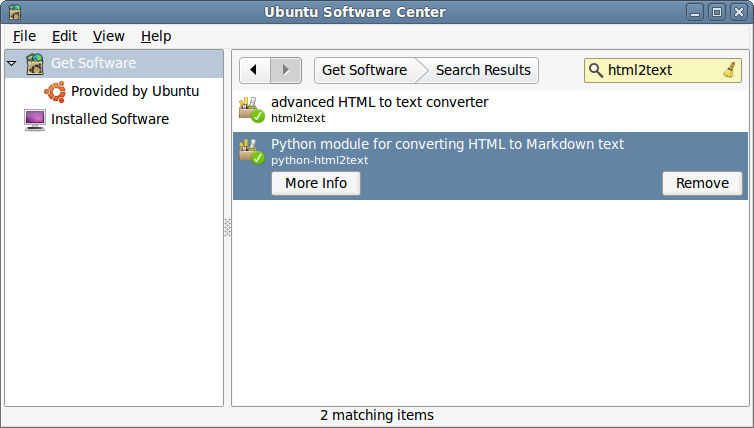
Task: Click the html2text package name text
Action: click(298, 118)
